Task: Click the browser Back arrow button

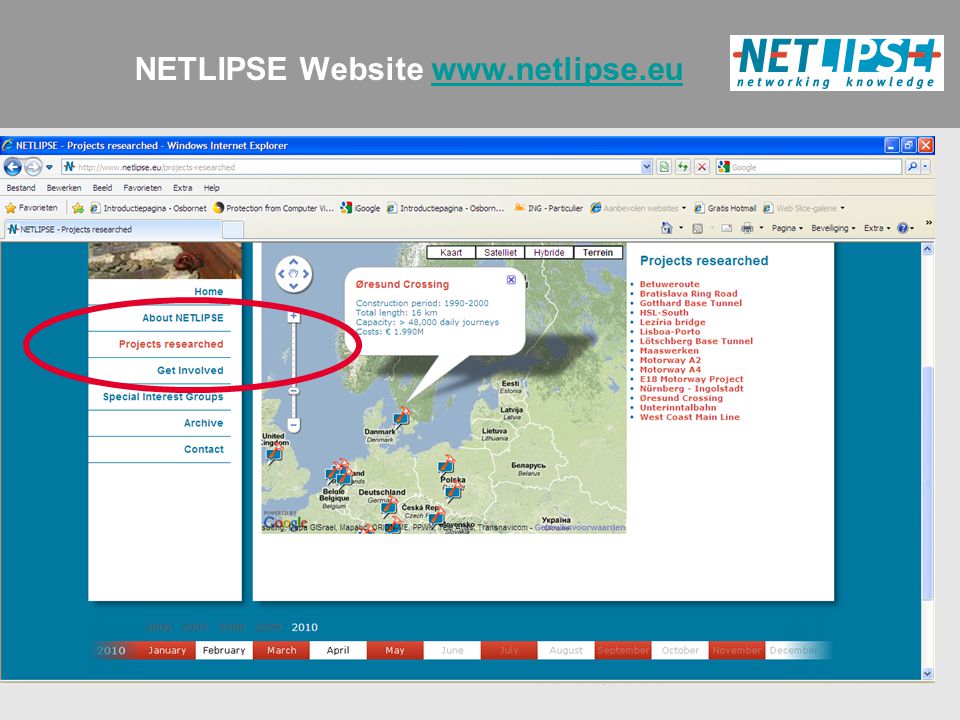Action: [13, 167]
